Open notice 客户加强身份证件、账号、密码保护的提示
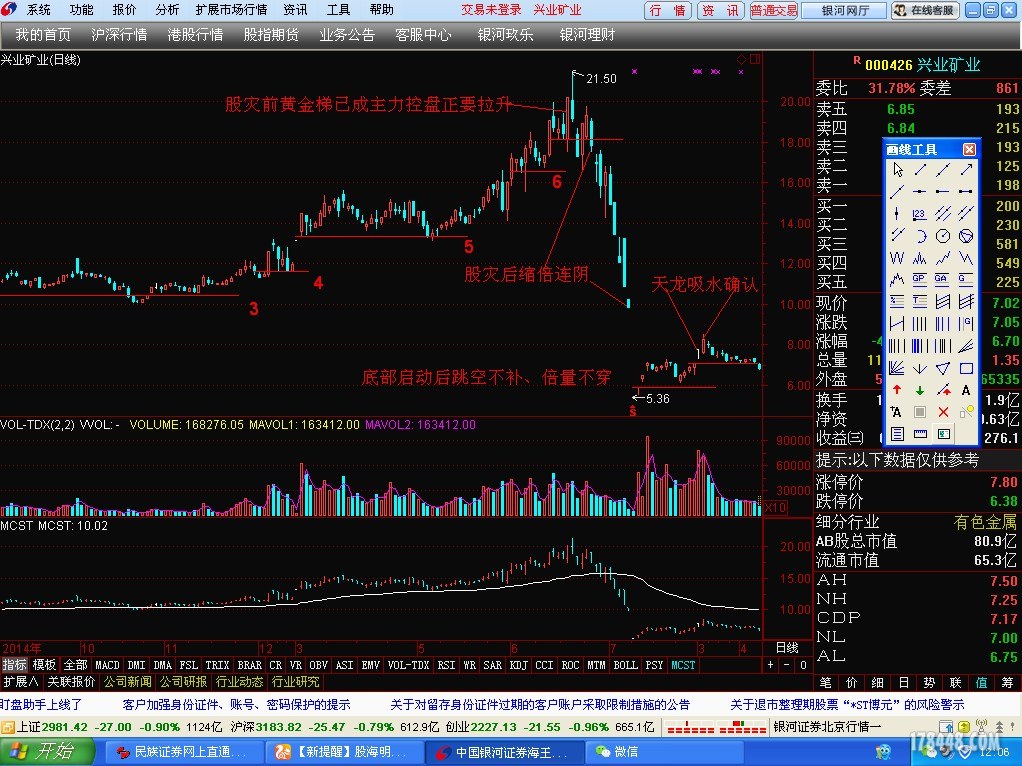The image size is (1022, 766). pos(237,705)
